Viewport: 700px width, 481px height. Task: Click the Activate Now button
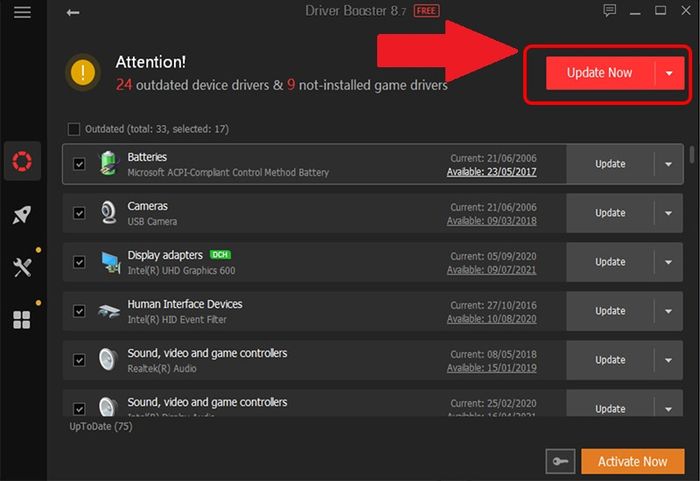pos(633,461)
